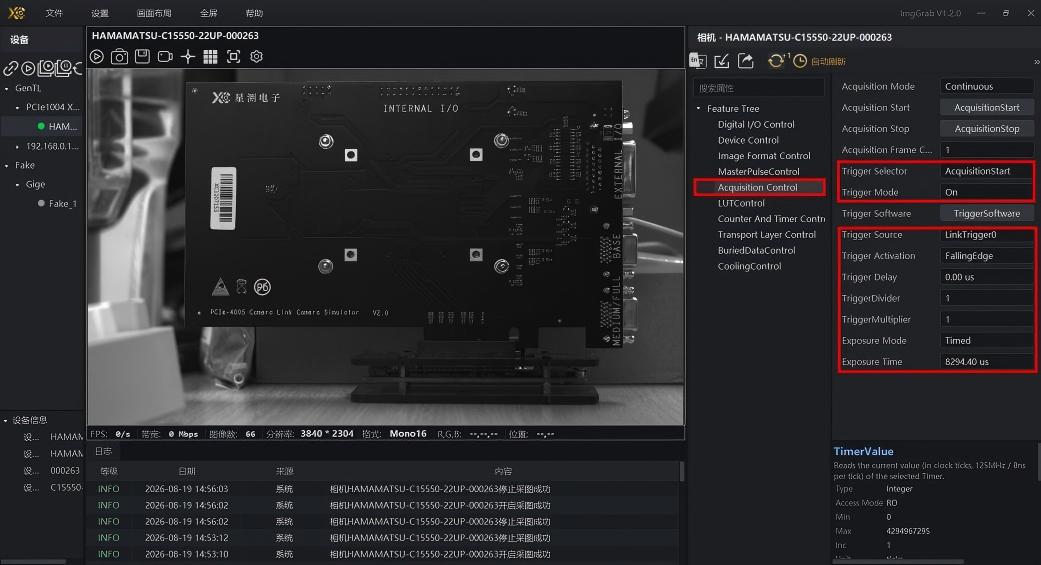Select Image Format Control feature

tap(763, 156)
